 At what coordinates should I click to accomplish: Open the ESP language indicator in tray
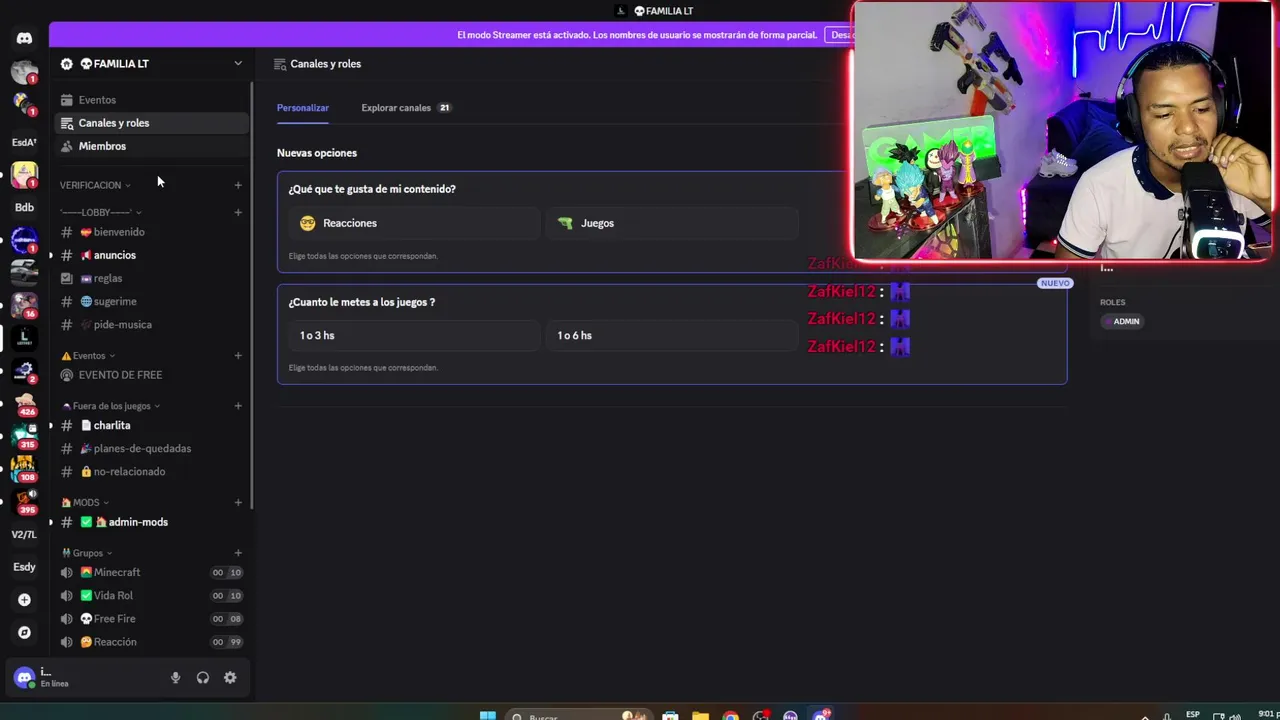pos(1193,715)
